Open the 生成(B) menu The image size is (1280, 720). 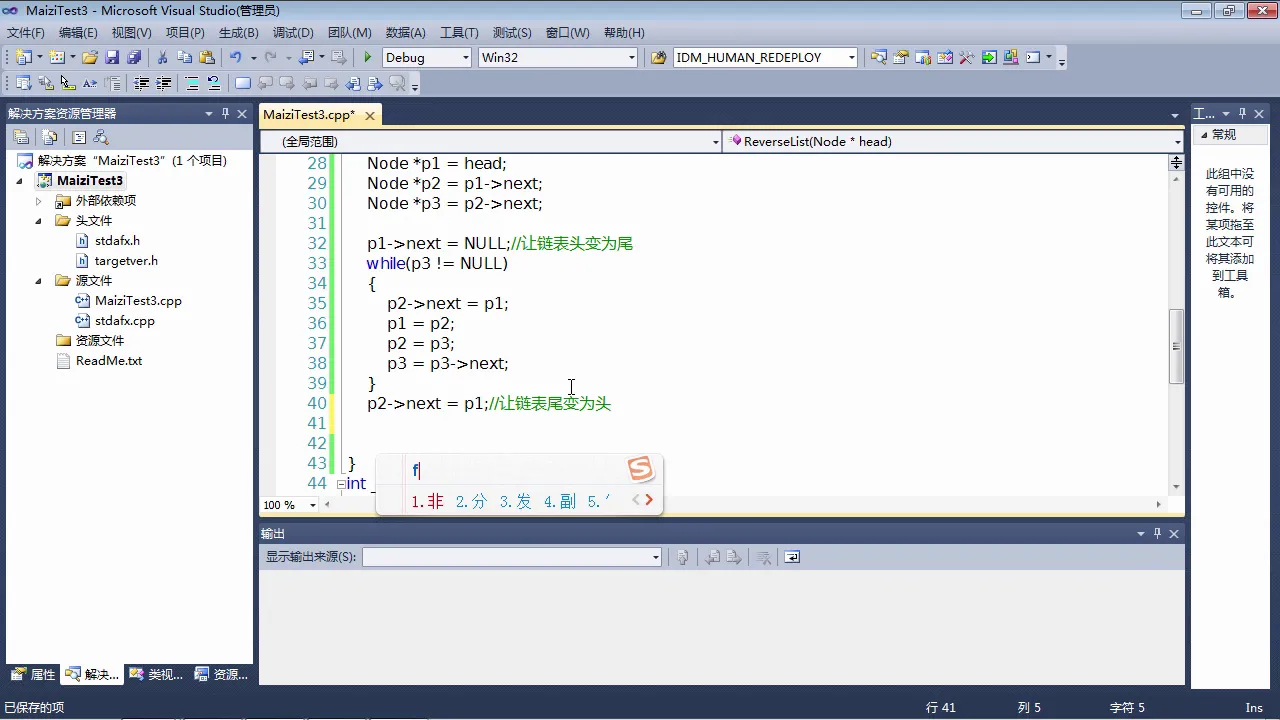click(x=239, y=33)
